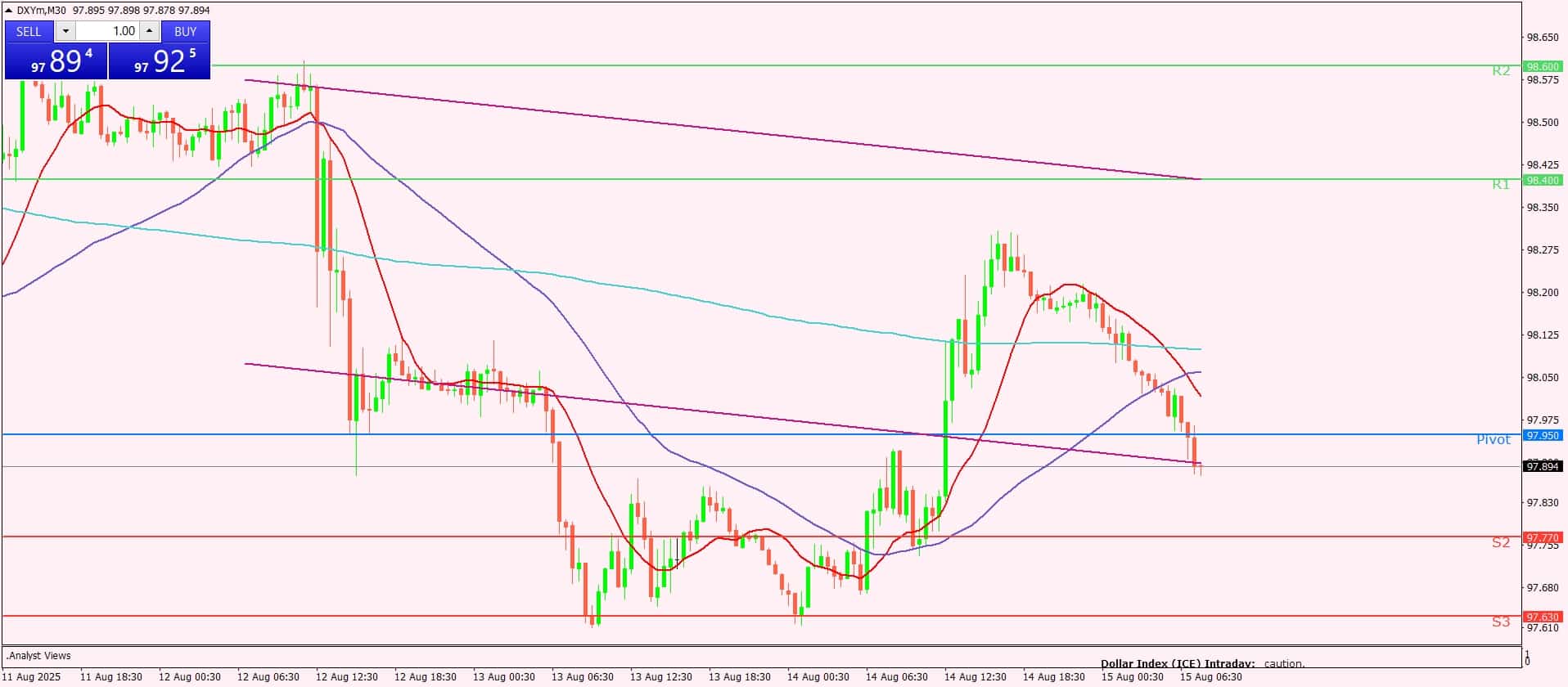Click the green 98.600 price tag
This screenshot has height=687, width=1568.
tap(1542, 66)
